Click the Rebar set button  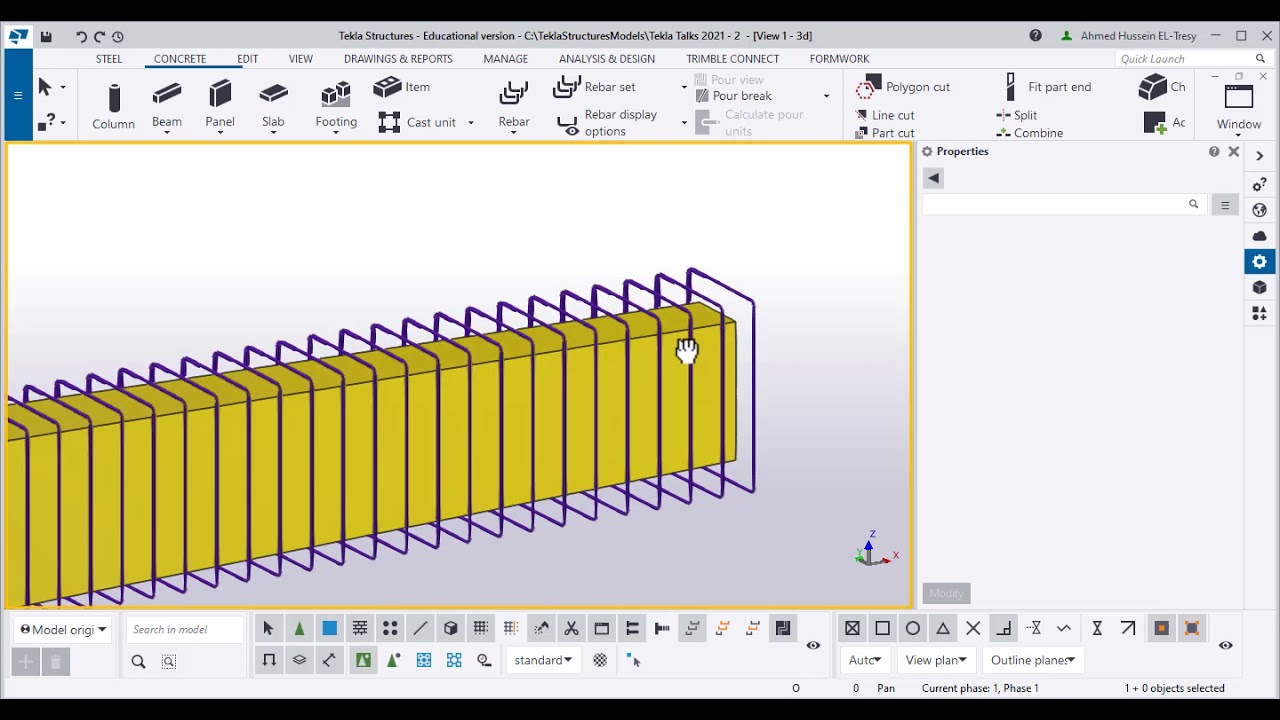[x=595, y=87]
